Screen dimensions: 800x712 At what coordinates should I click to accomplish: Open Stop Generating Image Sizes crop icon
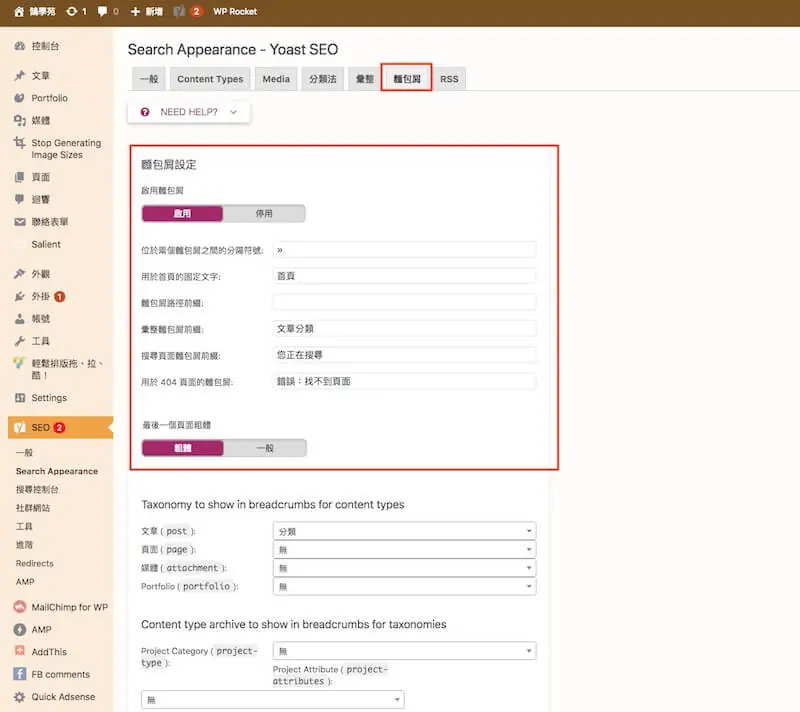click(19, 143)
